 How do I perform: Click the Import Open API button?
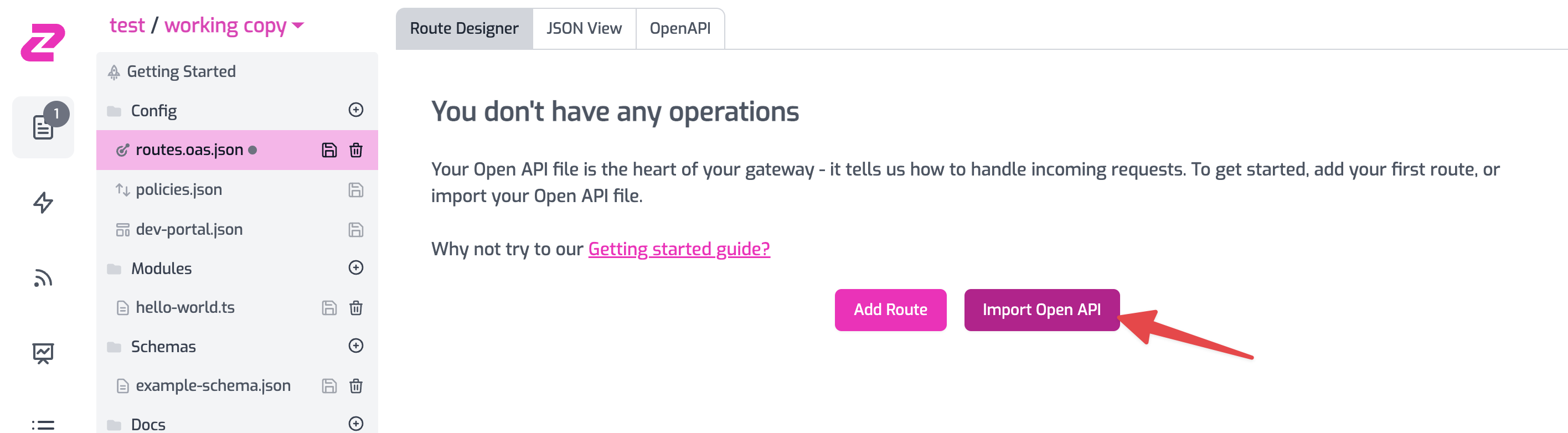coord(1041,310)
